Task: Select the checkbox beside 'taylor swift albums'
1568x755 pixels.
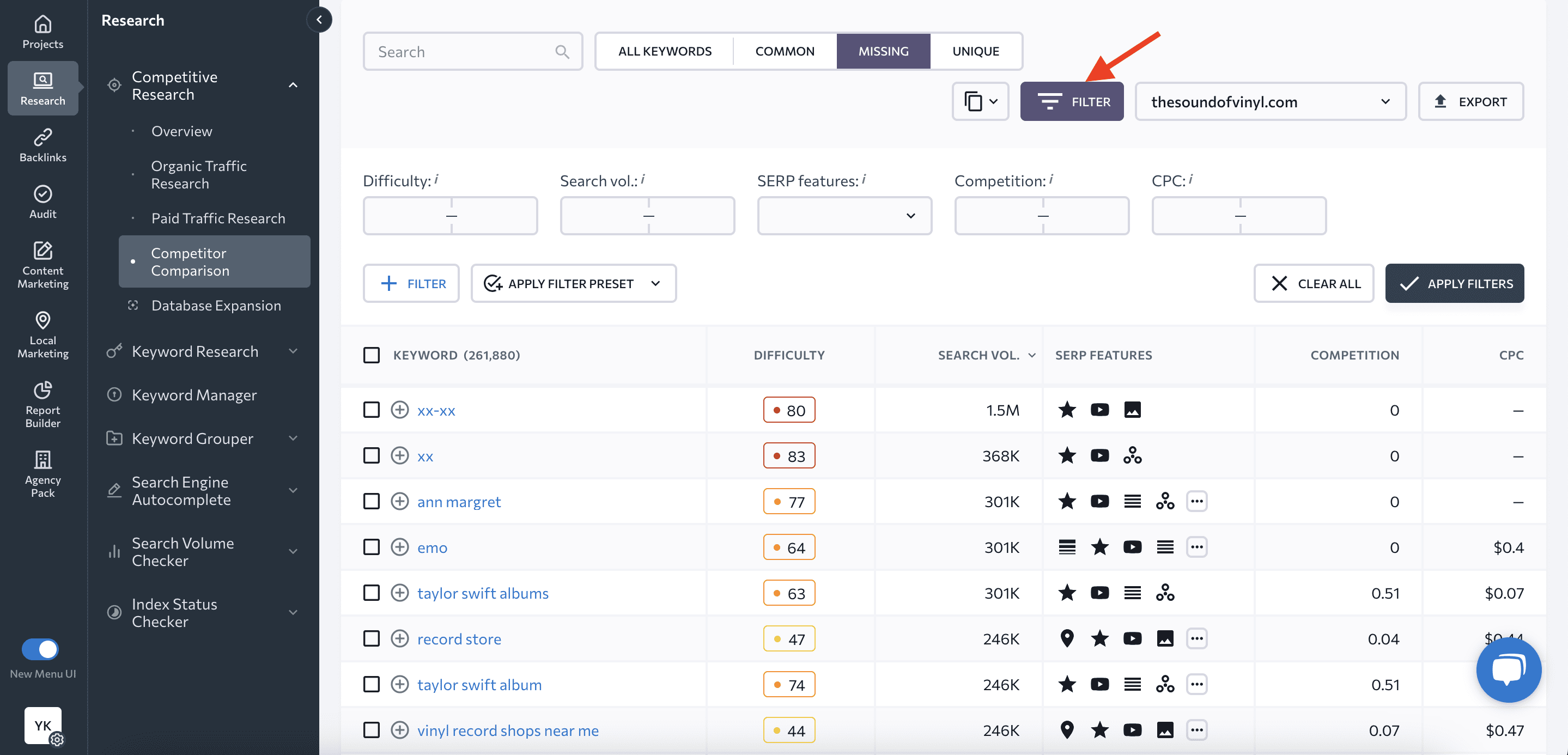Action: pyautogui.click(x=372, y=593)
